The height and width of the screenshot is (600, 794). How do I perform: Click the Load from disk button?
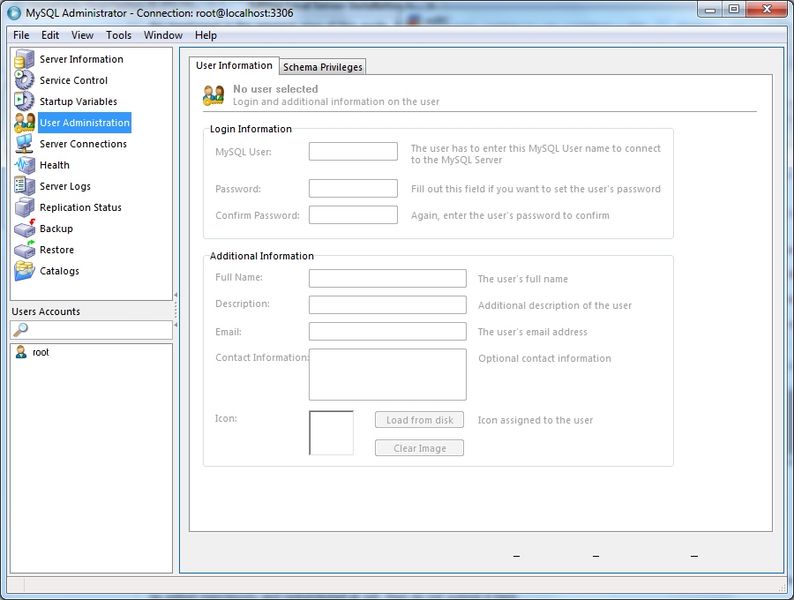point(419,420)
